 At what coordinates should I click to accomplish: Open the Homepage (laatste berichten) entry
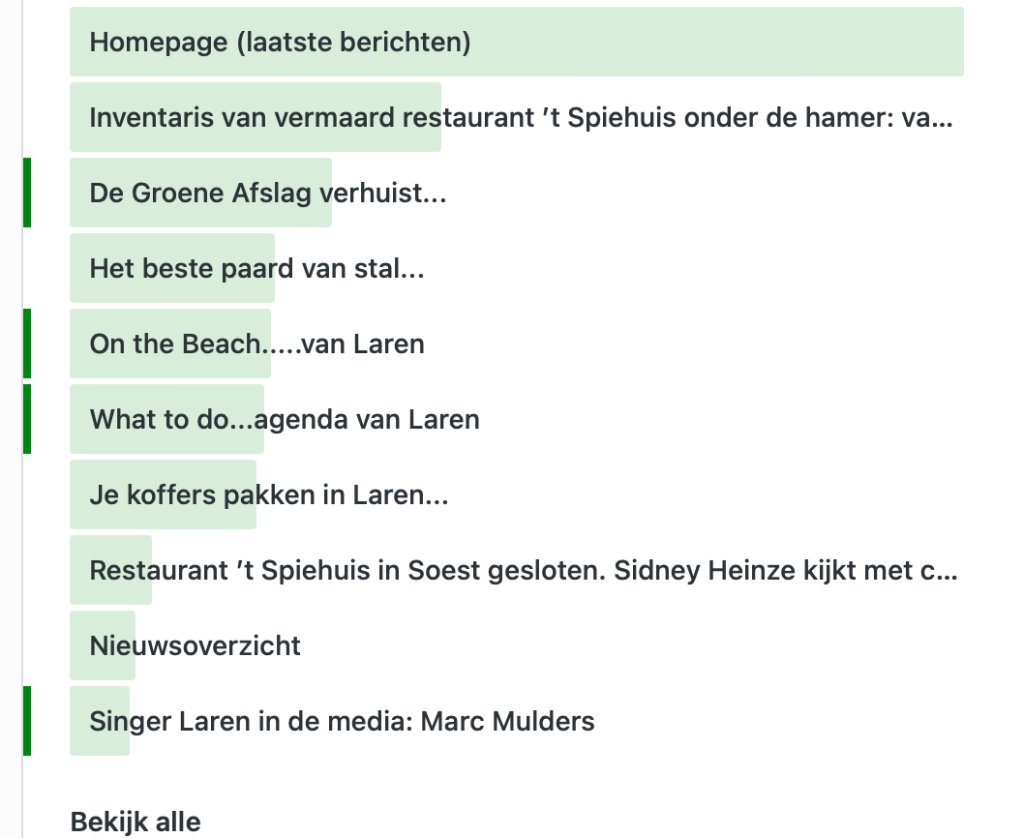click(280, 43)
